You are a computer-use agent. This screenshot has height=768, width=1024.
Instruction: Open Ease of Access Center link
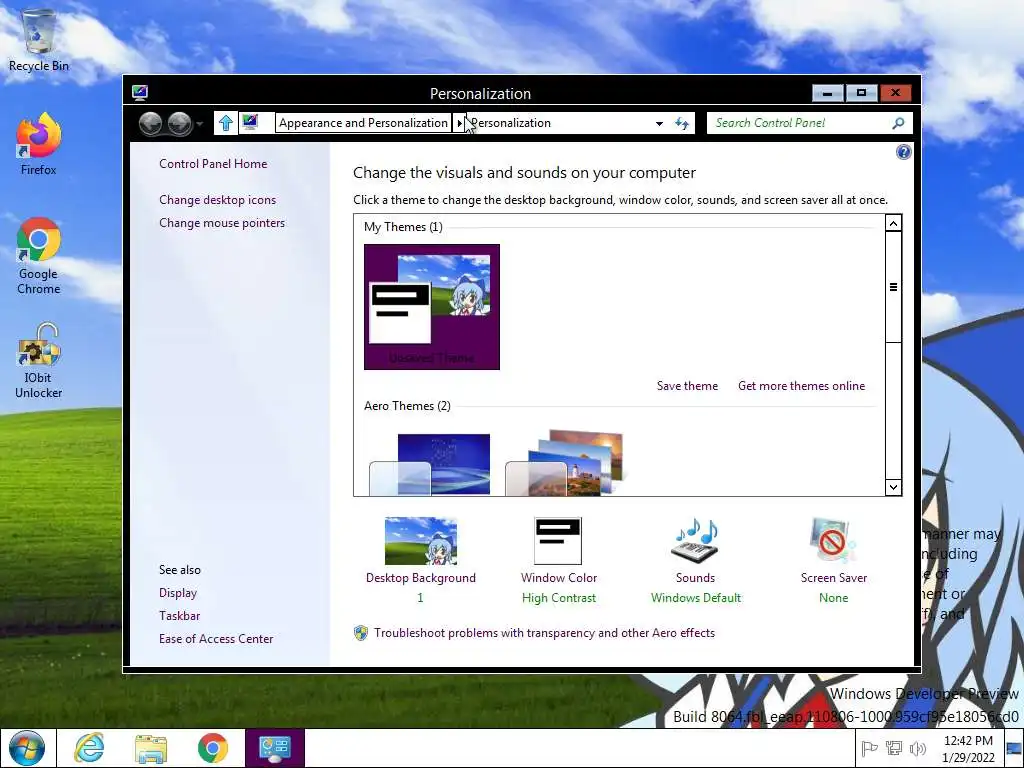coord(216,639)
